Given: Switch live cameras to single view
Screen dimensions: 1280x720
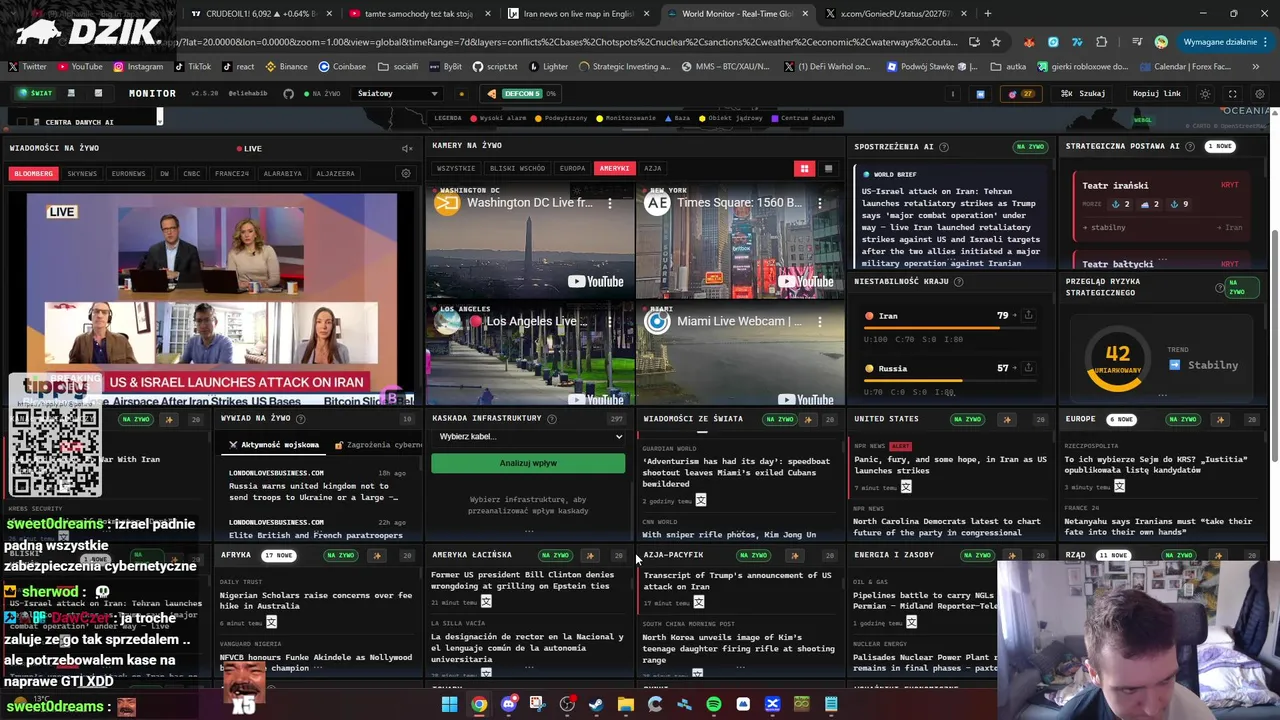Looking at the screenshot, I should coord(828,168).
